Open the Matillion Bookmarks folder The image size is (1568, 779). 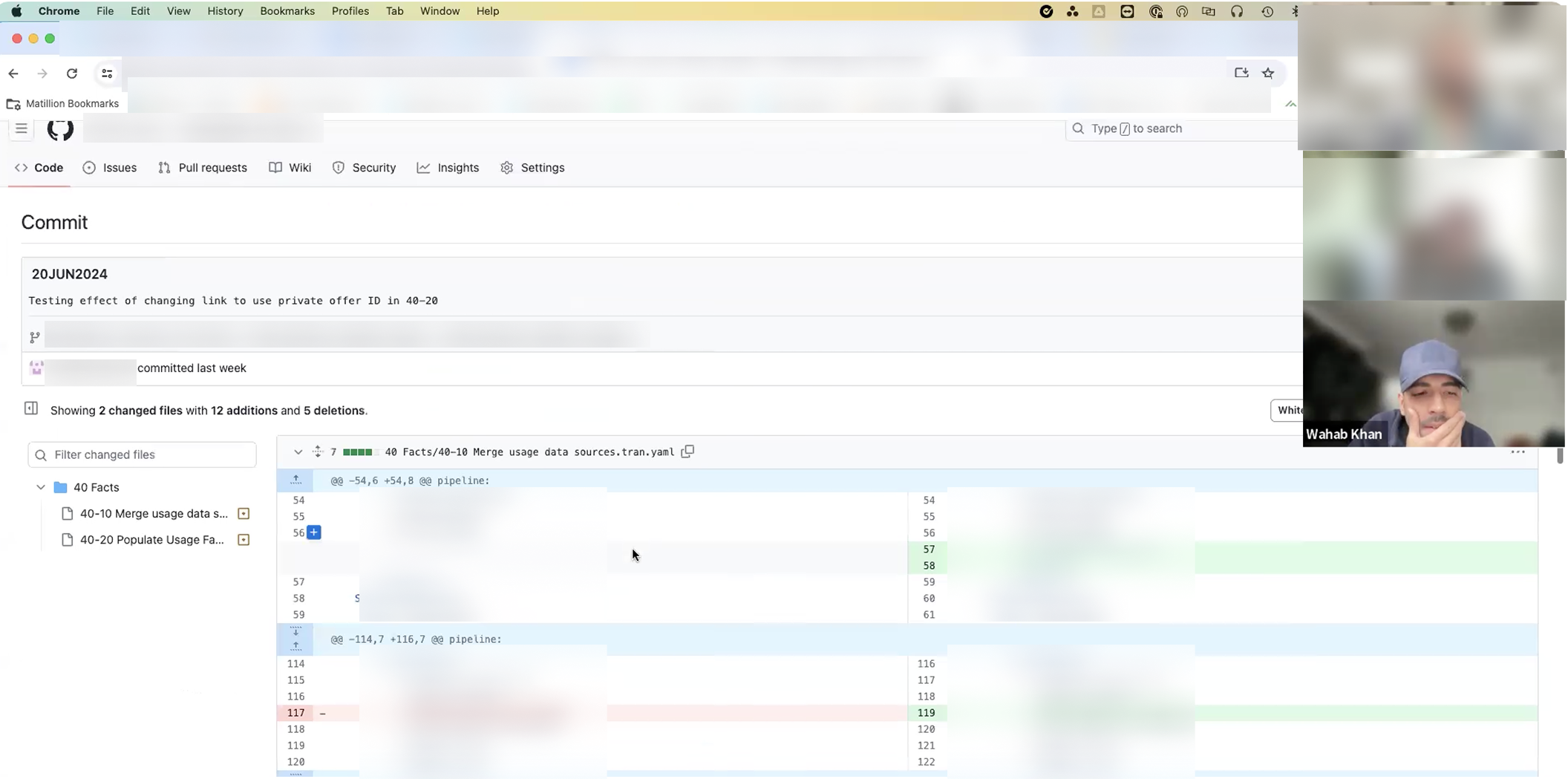pos(63,103)
